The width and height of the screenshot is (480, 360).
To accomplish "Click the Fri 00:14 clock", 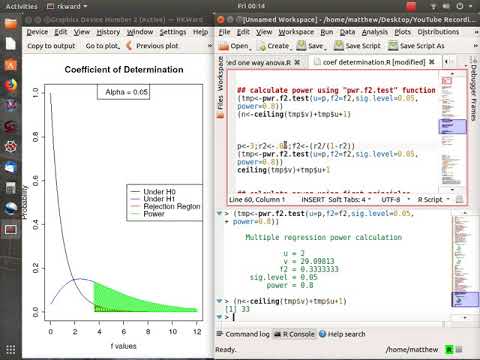I will pos(251,6).
